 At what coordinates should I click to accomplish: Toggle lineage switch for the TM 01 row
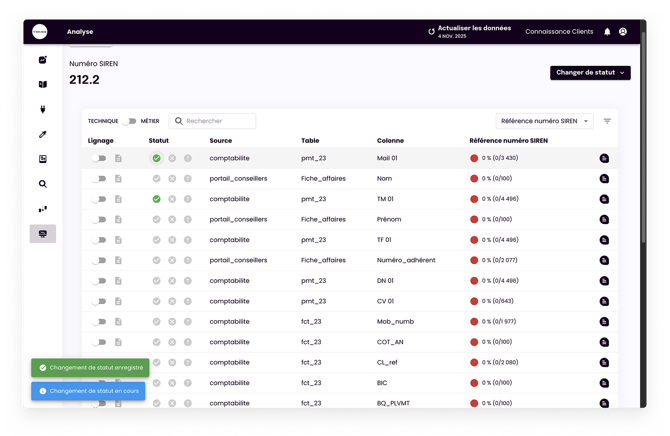point(99,199)
